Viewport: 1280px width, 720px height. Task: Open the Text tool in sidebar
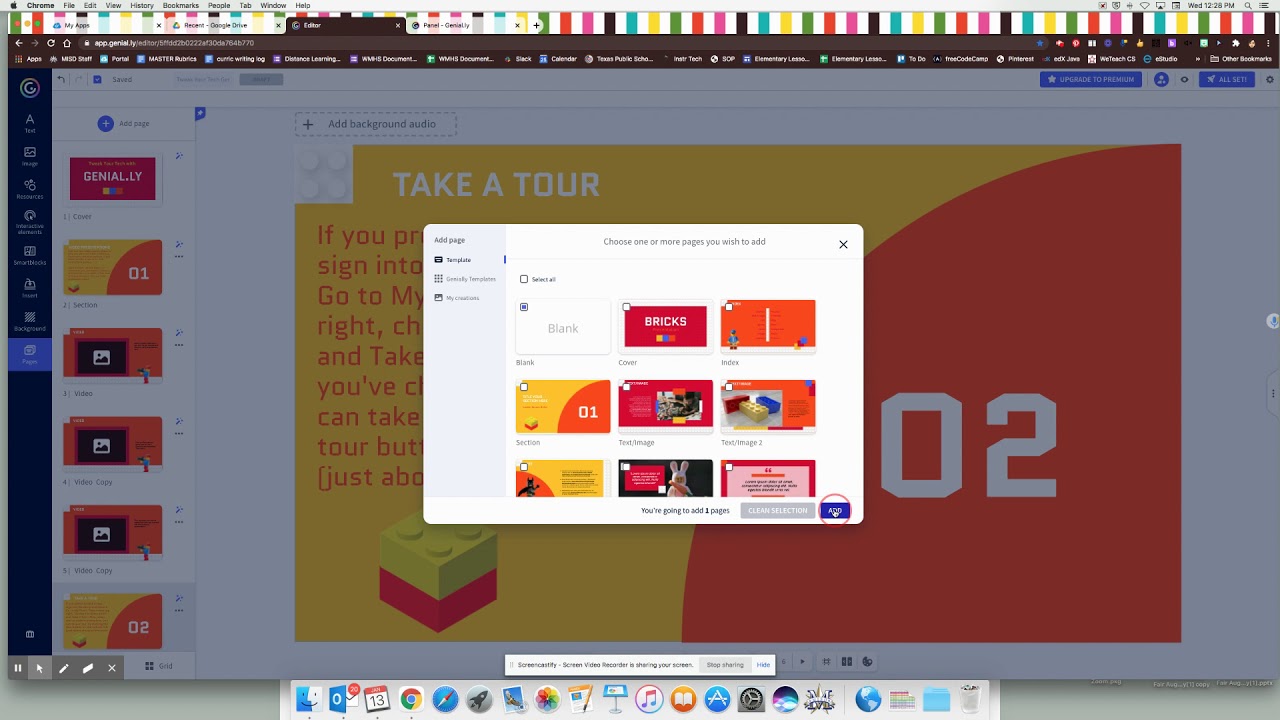[x=30, y=123]
